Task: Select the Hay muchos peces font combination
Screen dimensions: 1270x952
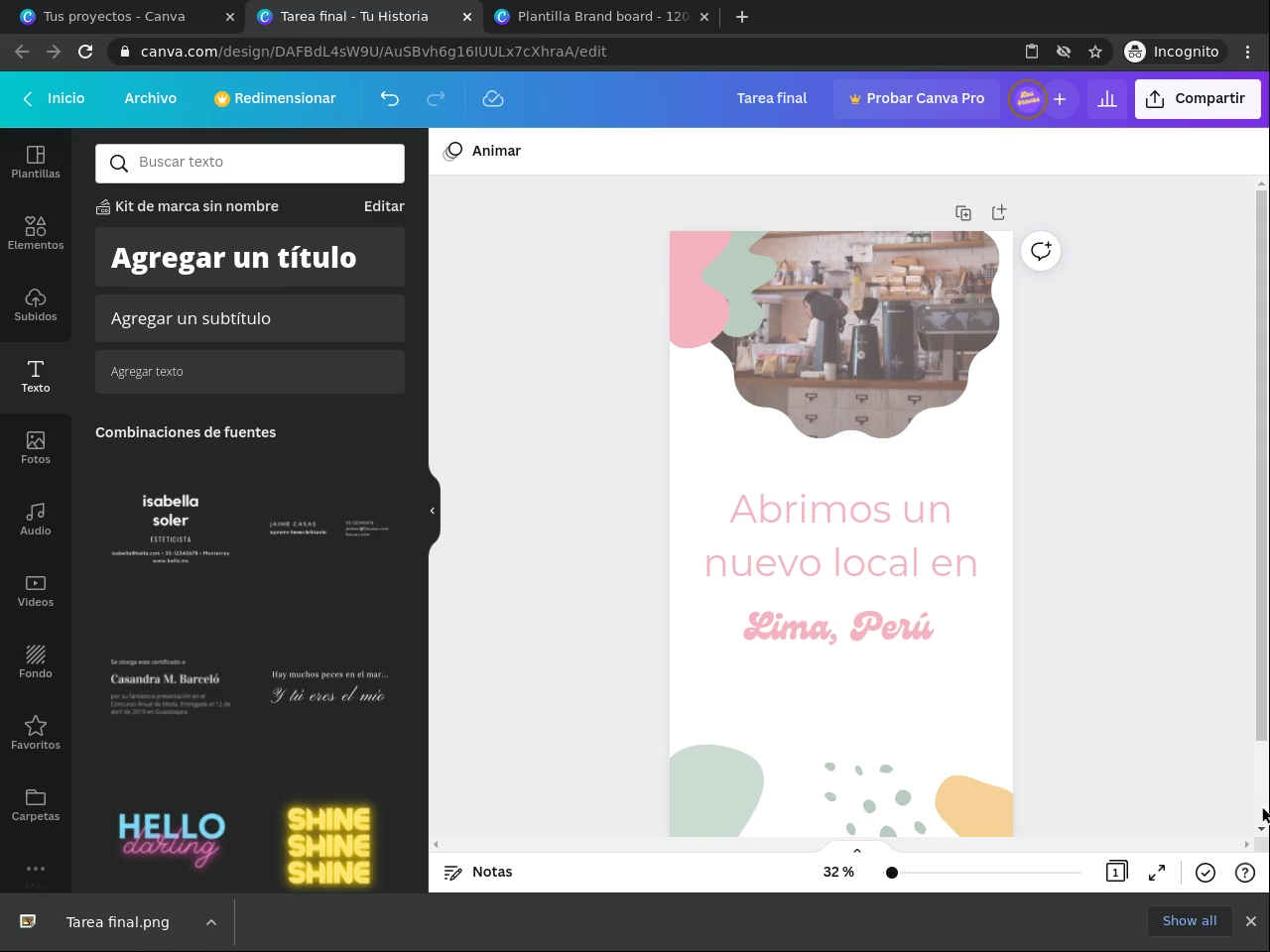Action: point(329,686)
